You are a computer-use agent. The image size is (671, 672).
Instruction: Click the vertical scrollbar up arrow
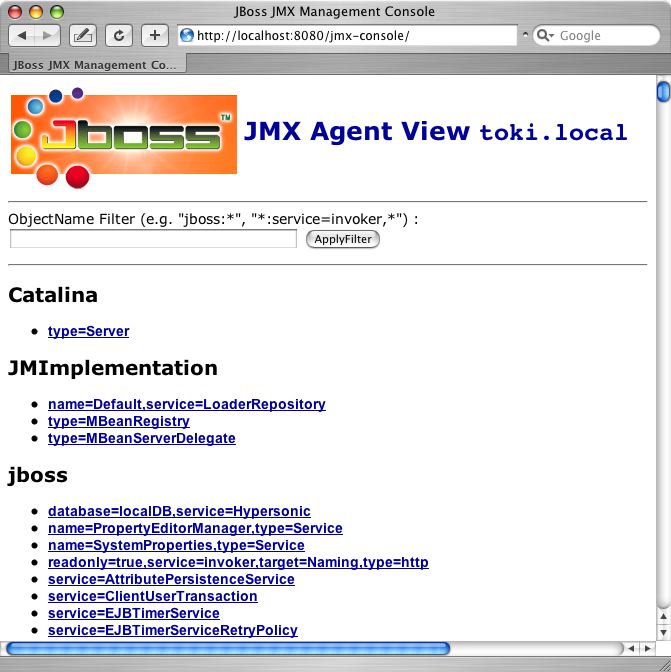(x=663, y=616)
